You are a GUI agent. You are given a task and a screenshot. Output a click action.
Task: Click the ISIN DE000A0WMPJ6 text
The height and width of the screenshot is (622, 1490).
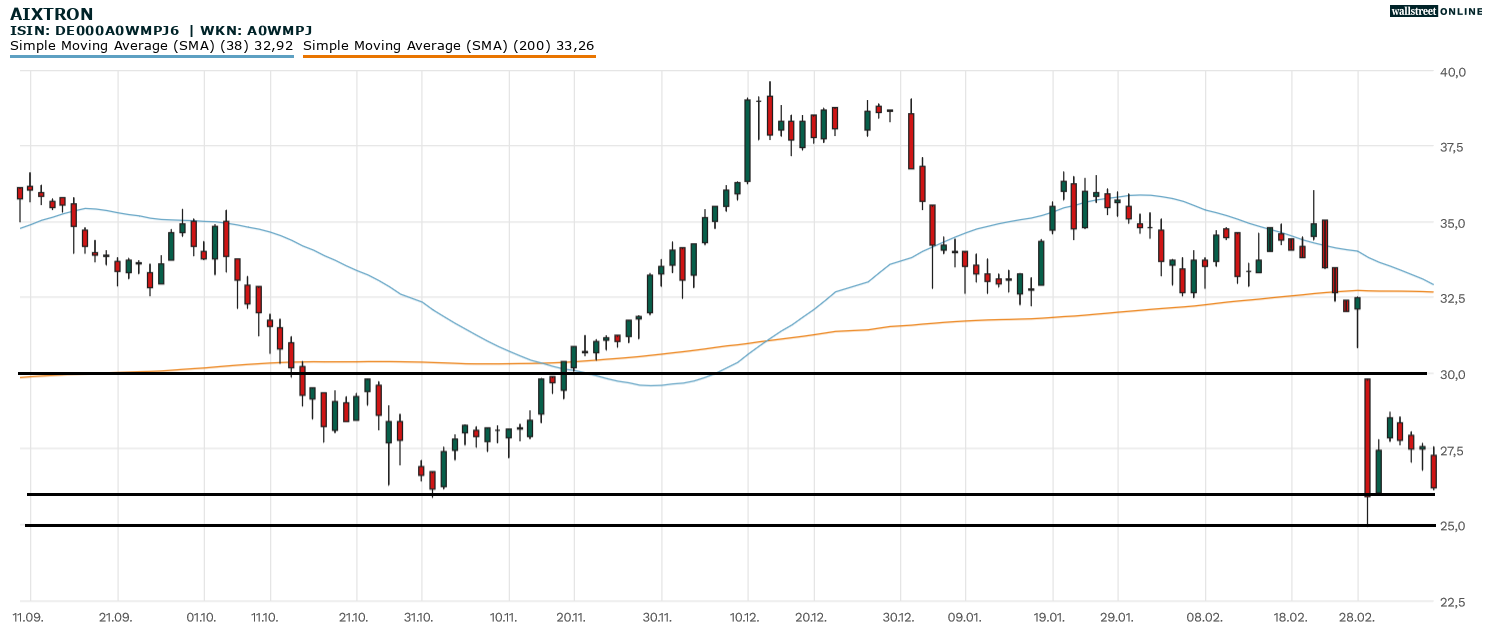[x=94, y=30]
